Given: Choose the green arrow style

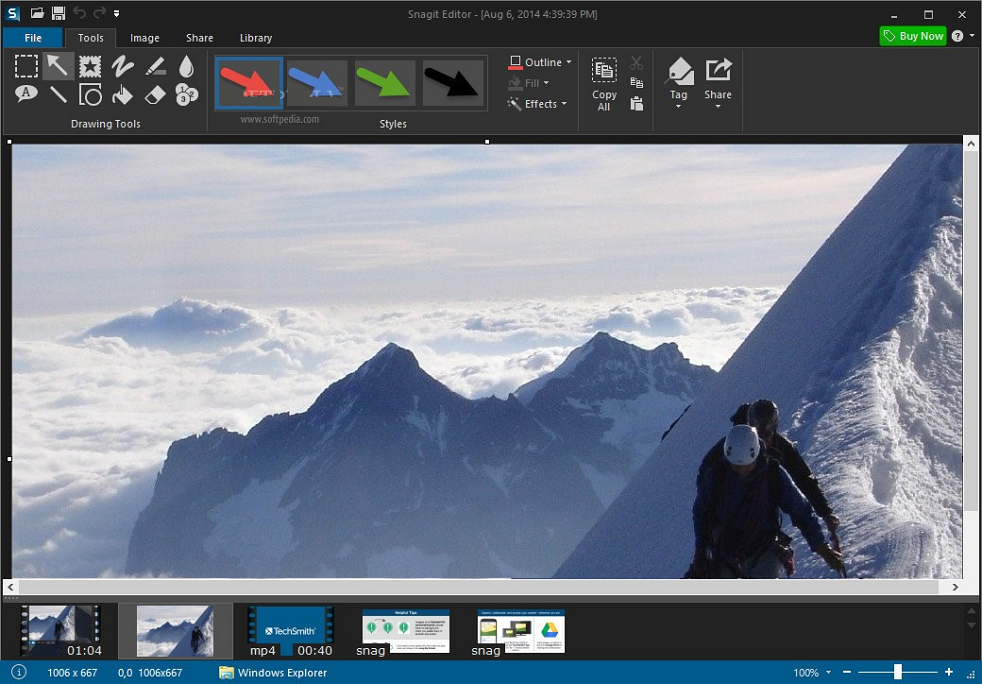Looking at the screenshot, I should 385,83.
